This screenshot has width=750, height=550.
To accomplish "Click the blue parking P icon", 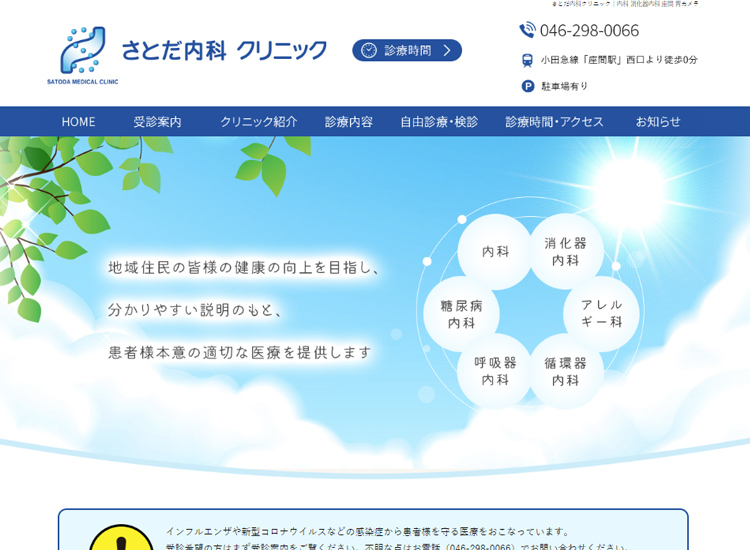I will pyautogui.click(x=527, y=86).
